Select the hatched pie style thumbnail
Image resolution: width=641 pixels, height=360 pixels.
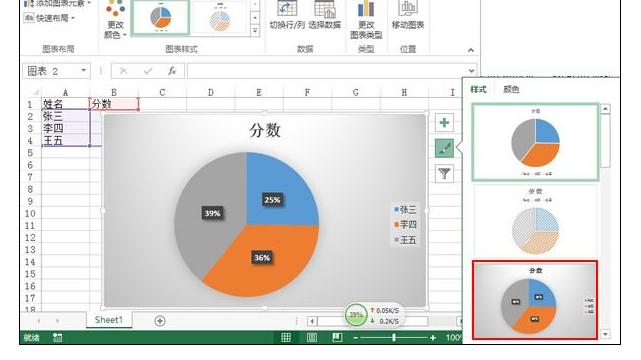(x=535, y=221)
